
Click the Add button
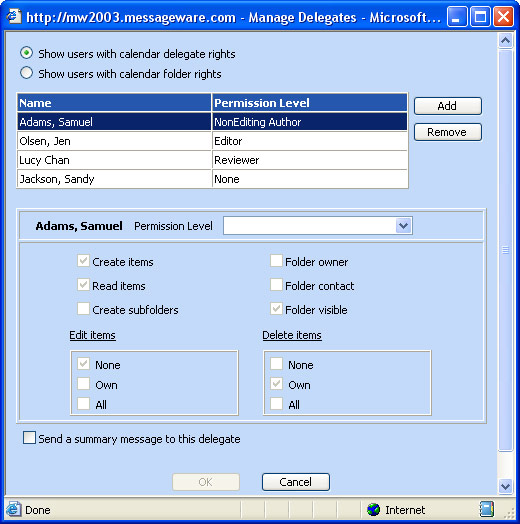click(x=447, y=106)
